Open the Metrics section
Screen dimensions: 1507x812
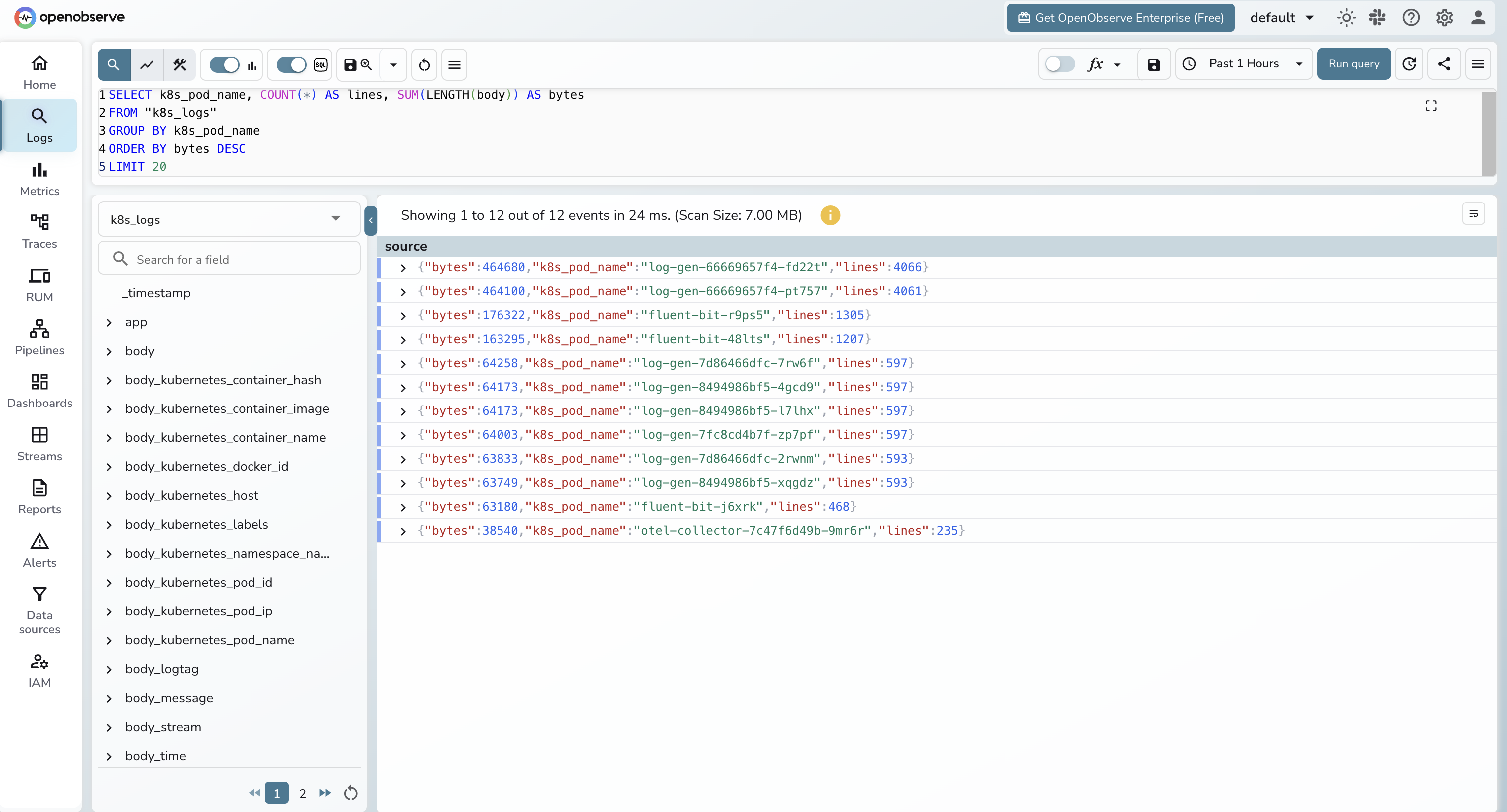[x=40, y=179]
